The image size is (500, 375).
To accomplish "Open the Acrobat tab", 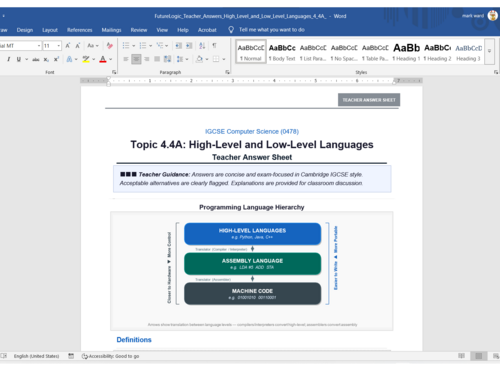I will pos(207,30).
